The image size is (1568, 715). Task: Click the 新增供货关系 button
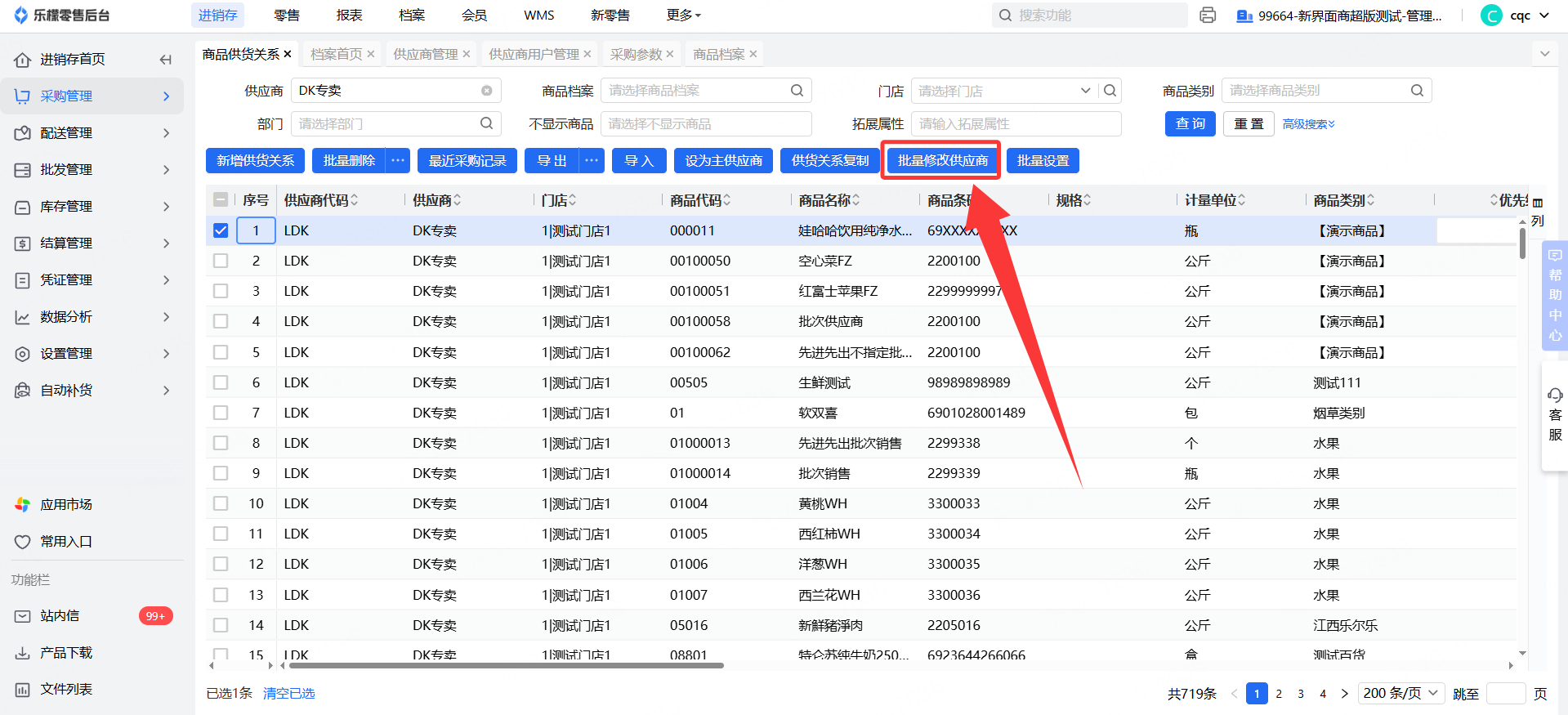[255, 161]
